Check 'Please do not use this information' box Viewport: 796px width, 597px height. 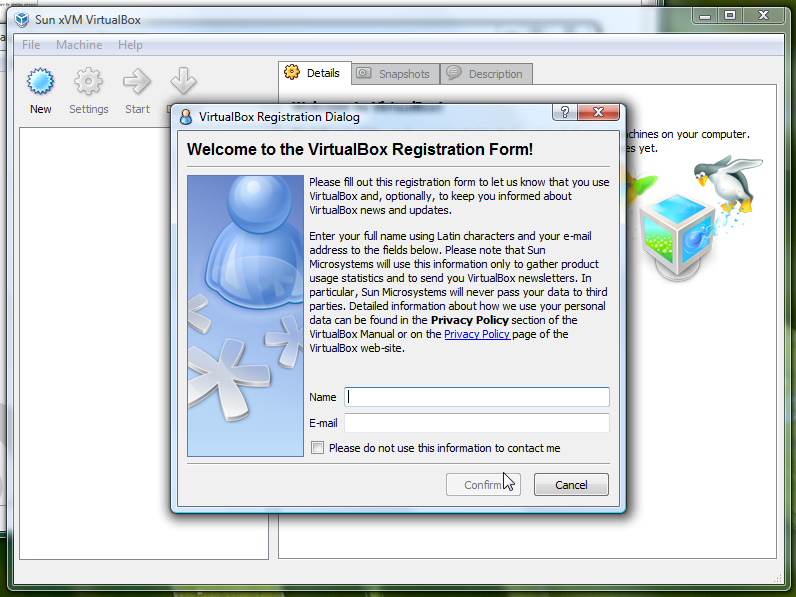(x=317, y=448)
